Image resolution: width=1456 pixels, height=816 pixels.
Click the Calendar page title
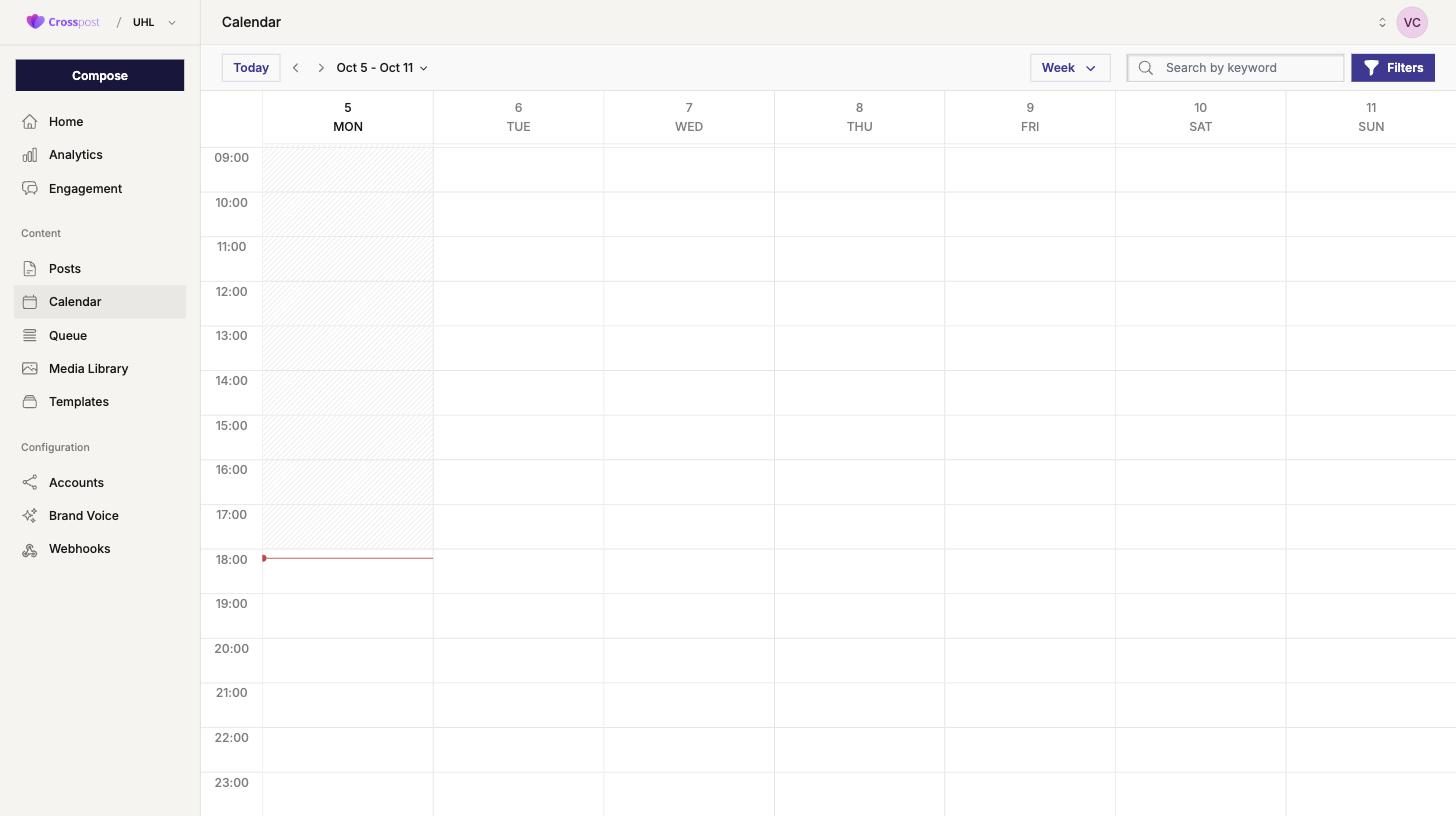[251, 22]
